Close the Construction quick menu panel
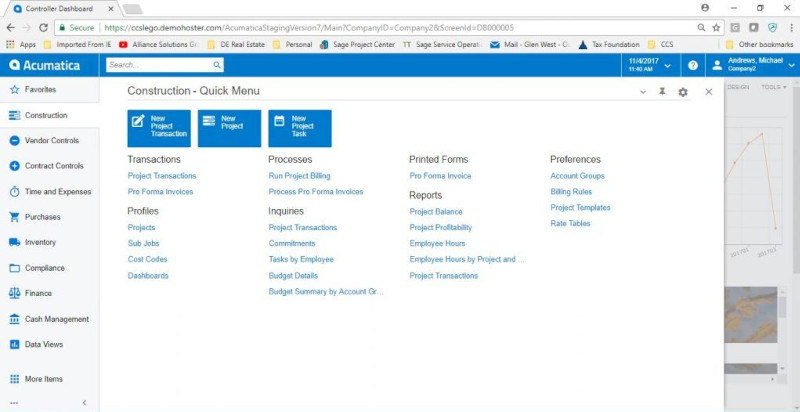 [x=708, y=92]
